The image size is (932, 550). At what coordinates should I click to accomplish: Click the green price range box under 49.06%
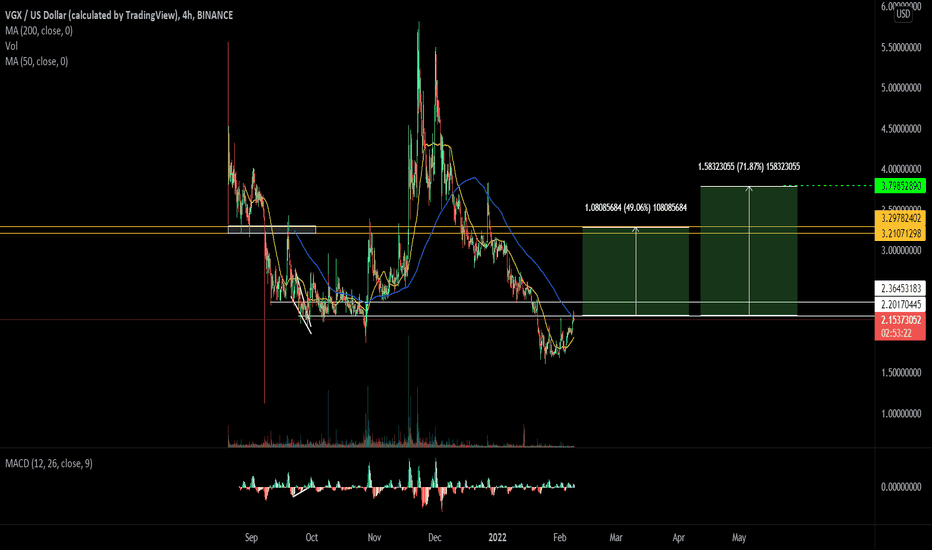(x=635, y=271)
